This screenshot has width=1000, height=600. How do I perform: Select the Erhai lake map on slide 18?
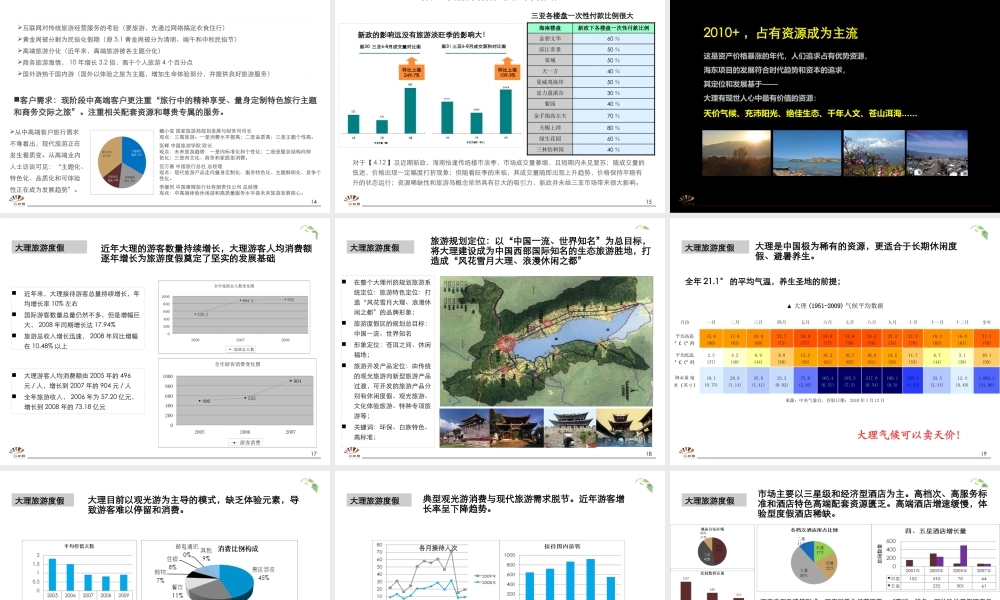click(x=547, y=342)
